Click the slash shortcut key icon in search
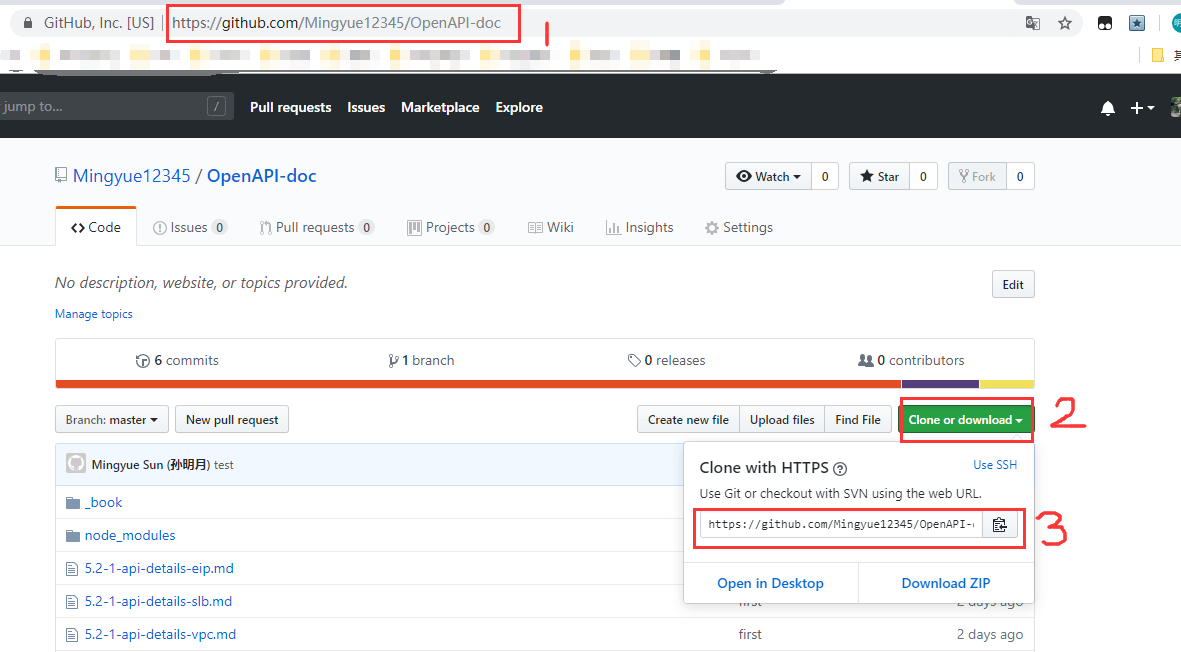 click(x=216, y=106)
